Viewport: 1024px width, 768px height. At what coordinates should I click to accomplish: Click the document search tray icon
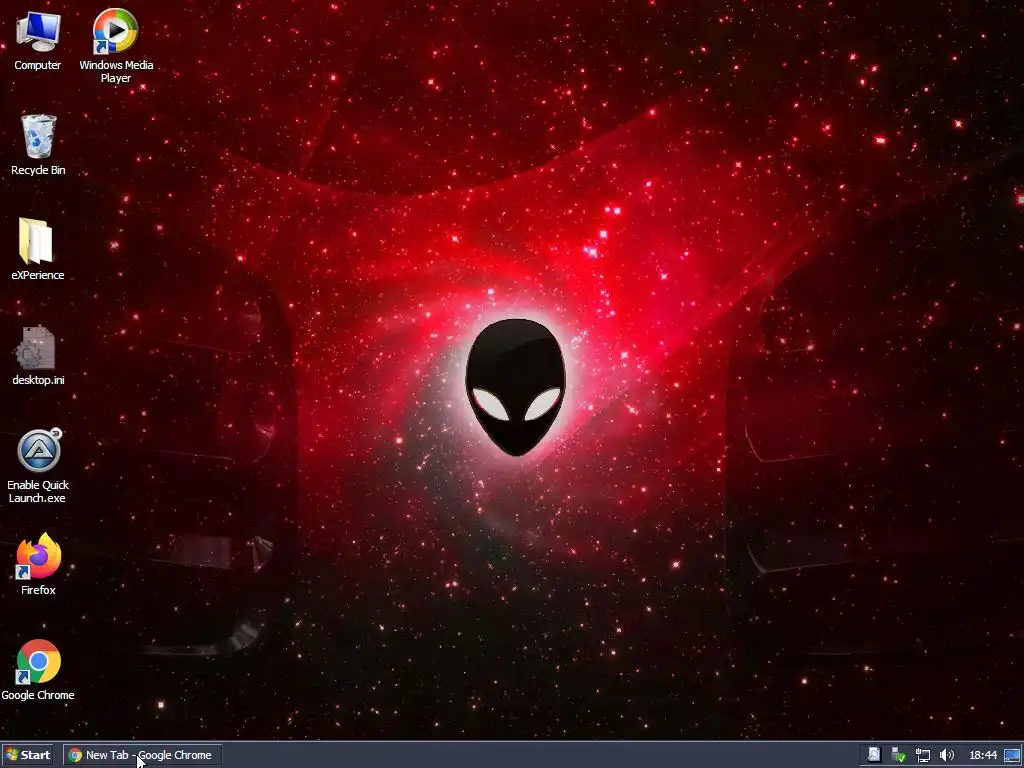tap(873, 755)
